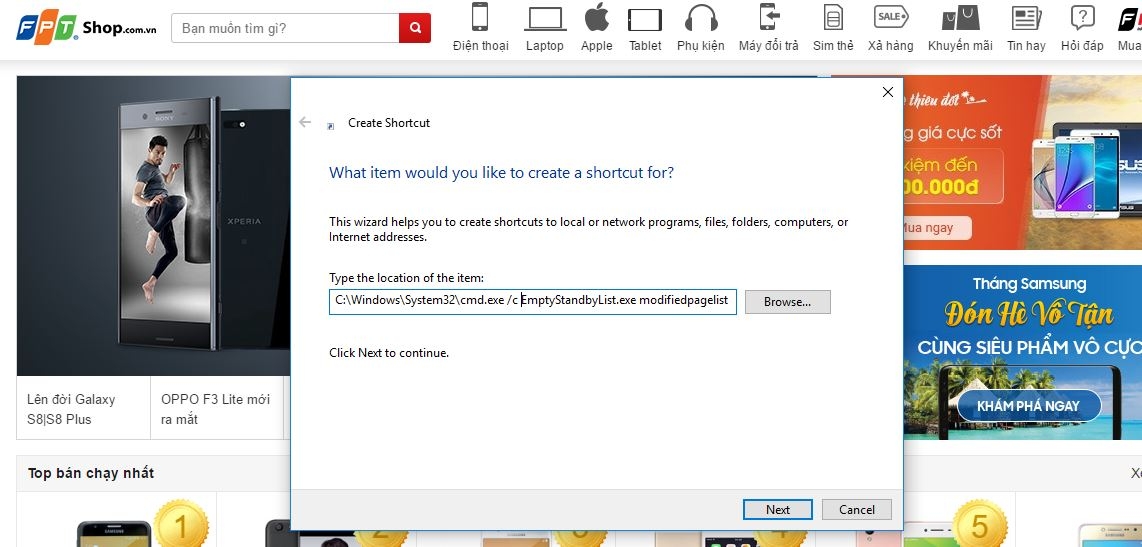Click the Mua ngay button on orange banner

click(936, 228)
